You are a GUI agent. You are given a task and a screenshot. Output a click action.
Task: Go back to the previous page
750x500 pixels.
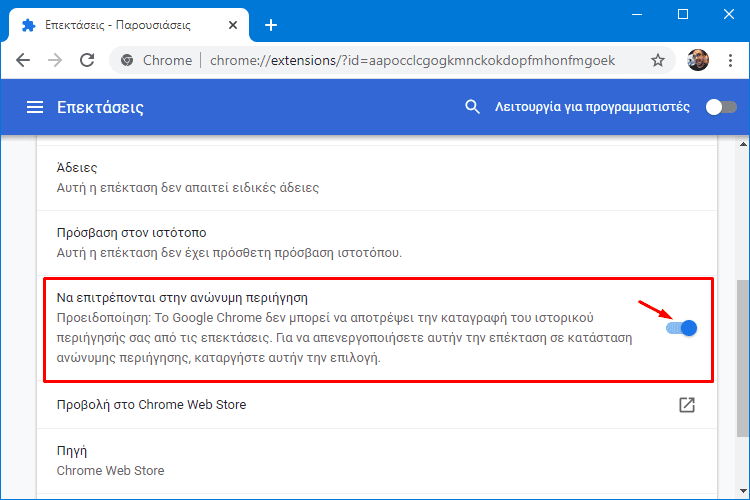(23, 60)
